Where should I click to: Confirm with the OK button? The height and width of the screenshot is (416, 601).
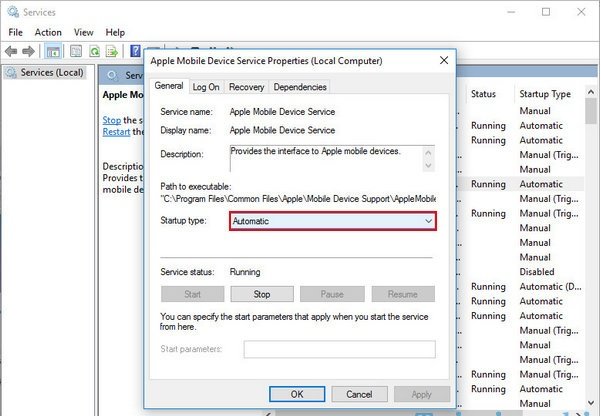pyautogui.click(x=297, y=394)
